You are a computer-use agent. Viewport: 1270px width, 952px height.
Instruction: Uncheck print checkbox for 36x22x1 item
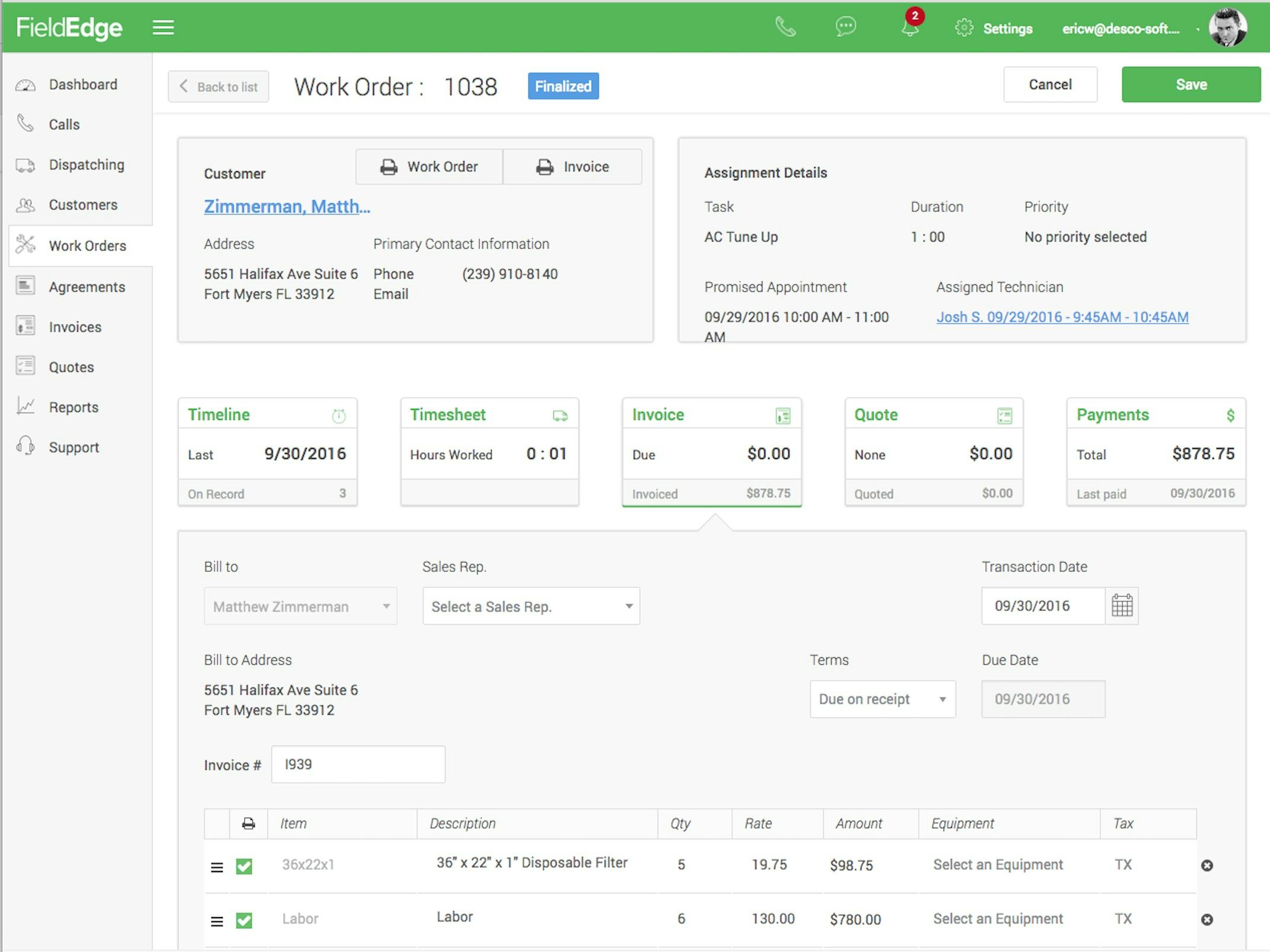244,866
